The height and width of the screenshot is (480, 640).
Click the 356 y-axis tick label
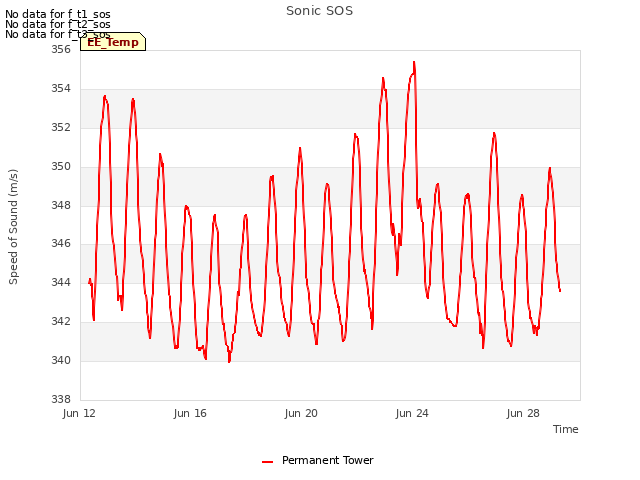tap(61, 49)
